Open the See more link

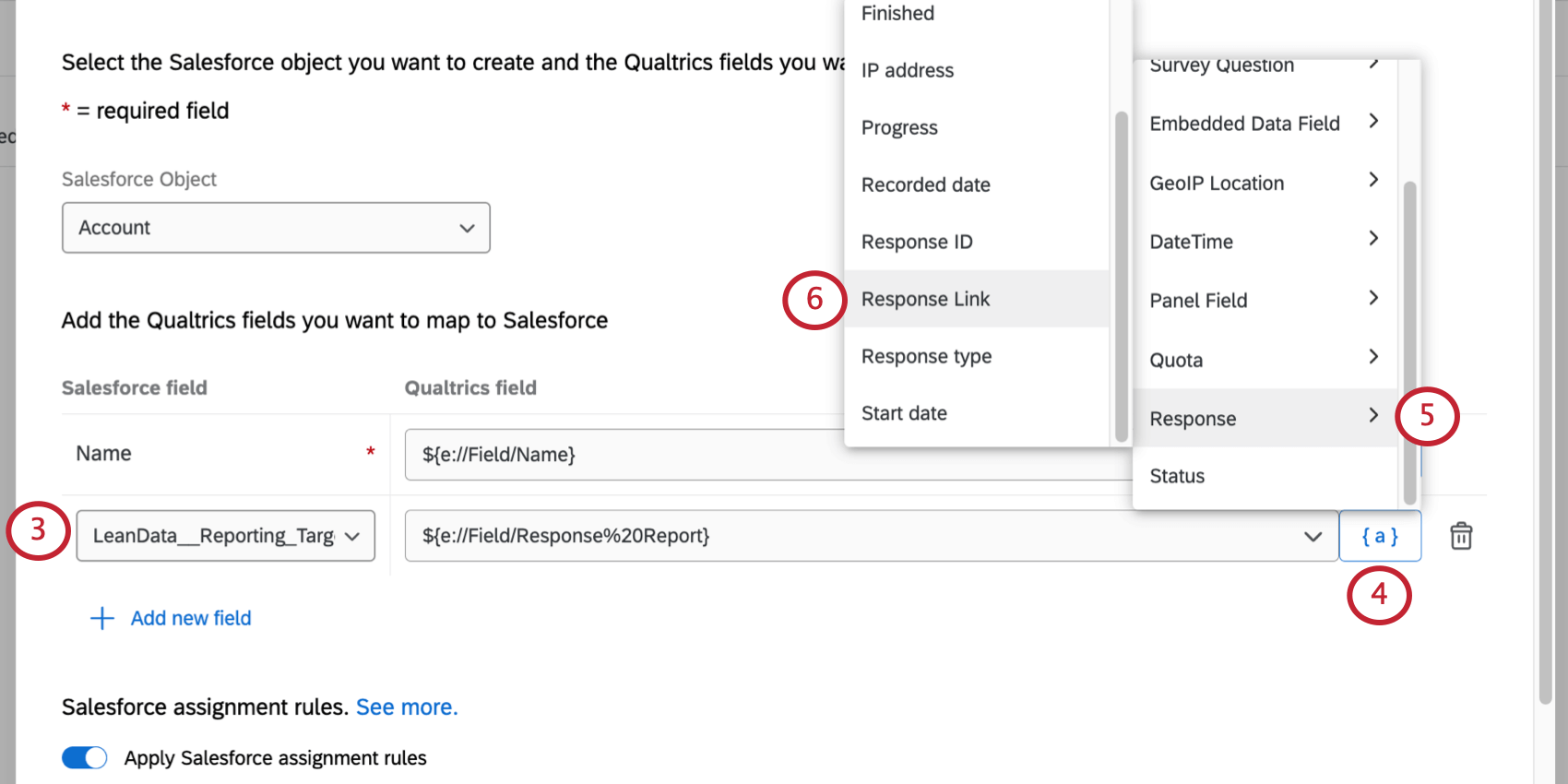coord(407,707)
